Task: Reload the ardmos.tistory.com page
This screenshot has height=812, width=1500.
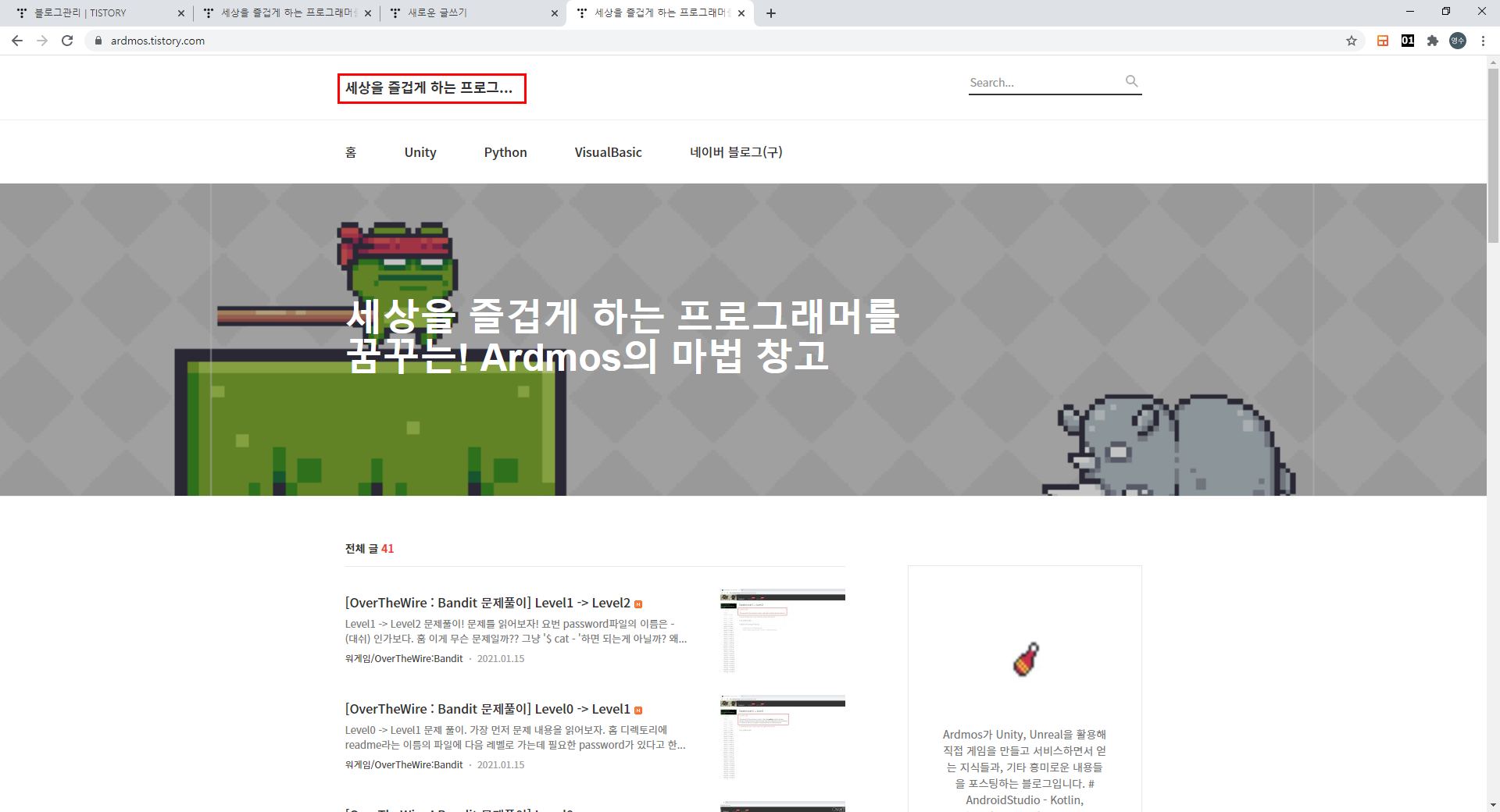Action: 67,41
